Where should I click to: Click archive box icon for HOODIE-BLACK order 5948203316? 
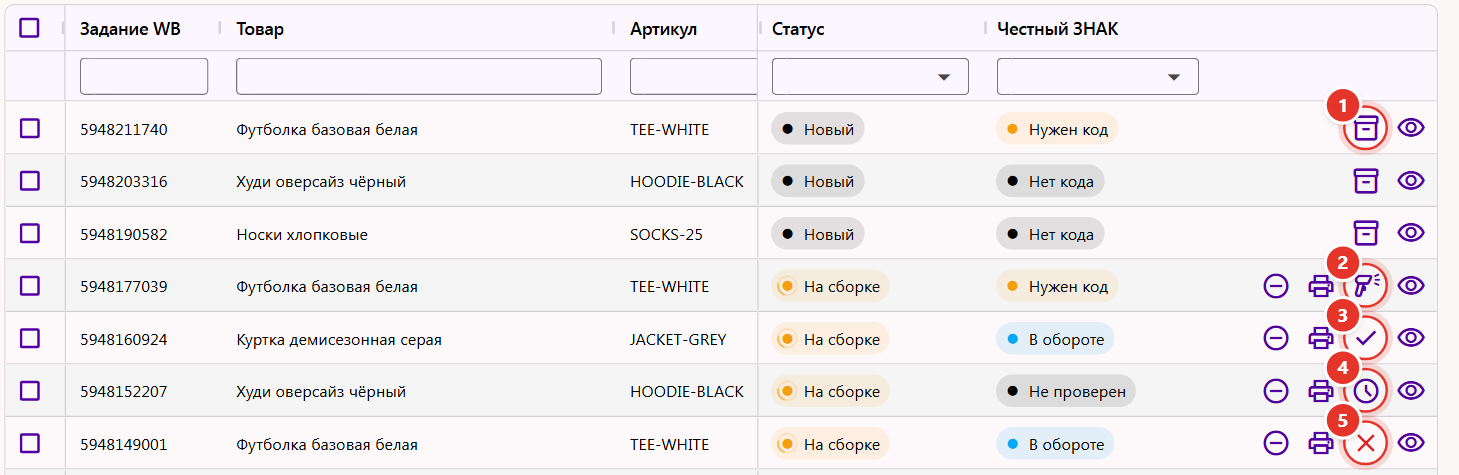(1365, 180)
